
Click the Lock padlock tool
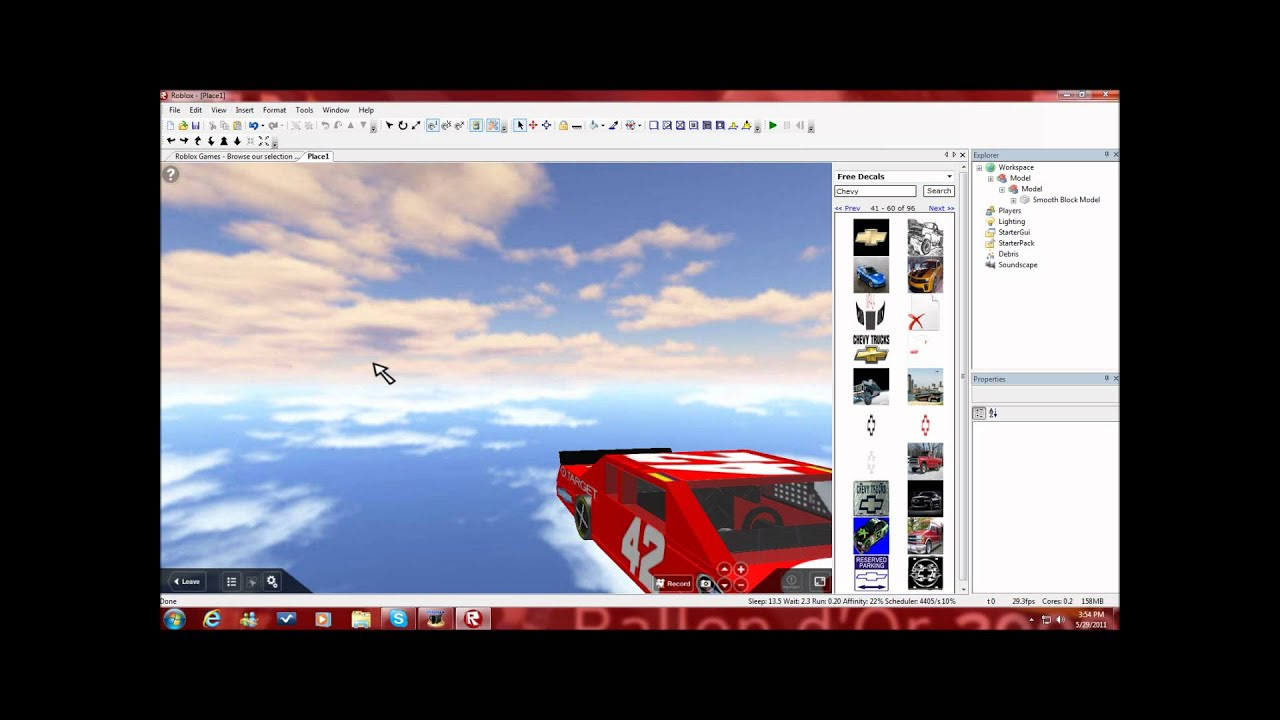click(x=564, y=125)
